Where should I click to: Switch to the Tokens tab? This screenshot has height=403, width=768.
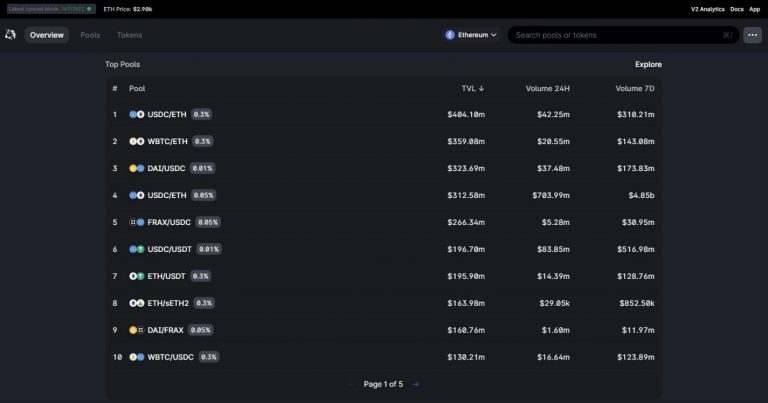pyautogui.click(x=129, y=35)
